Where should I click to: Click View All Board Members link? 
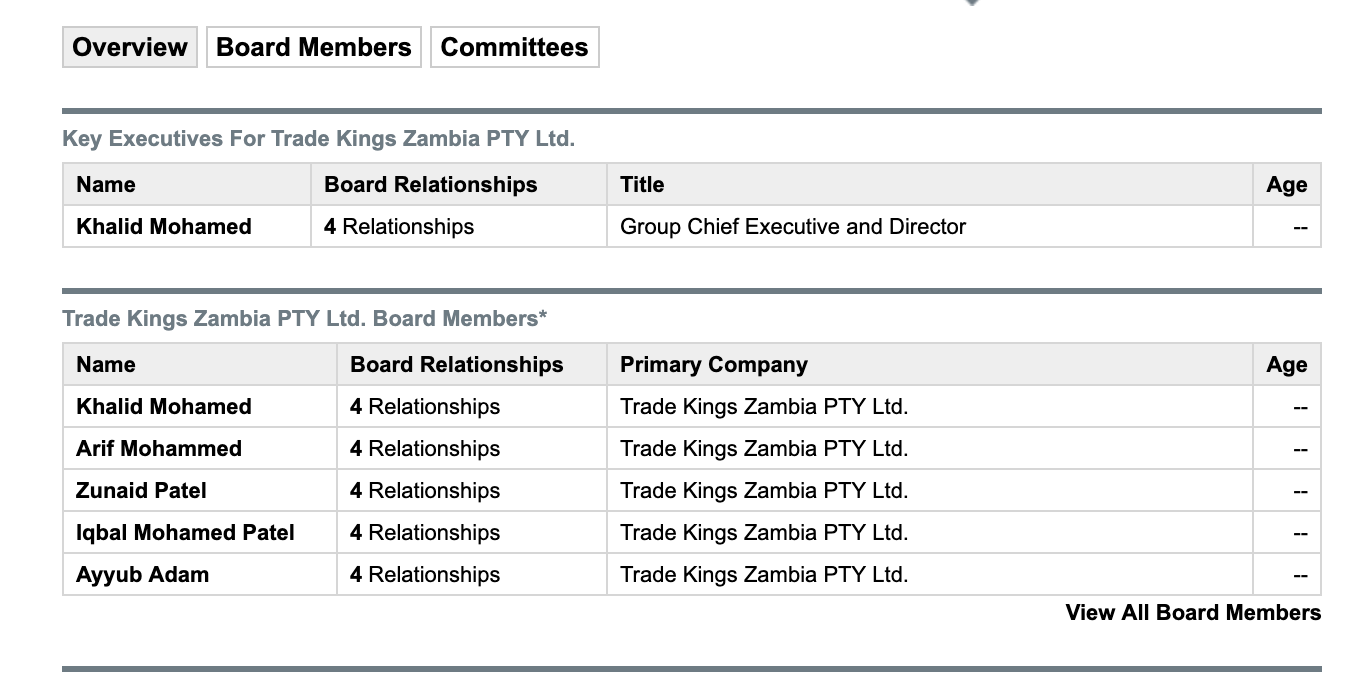[1193, 613]
